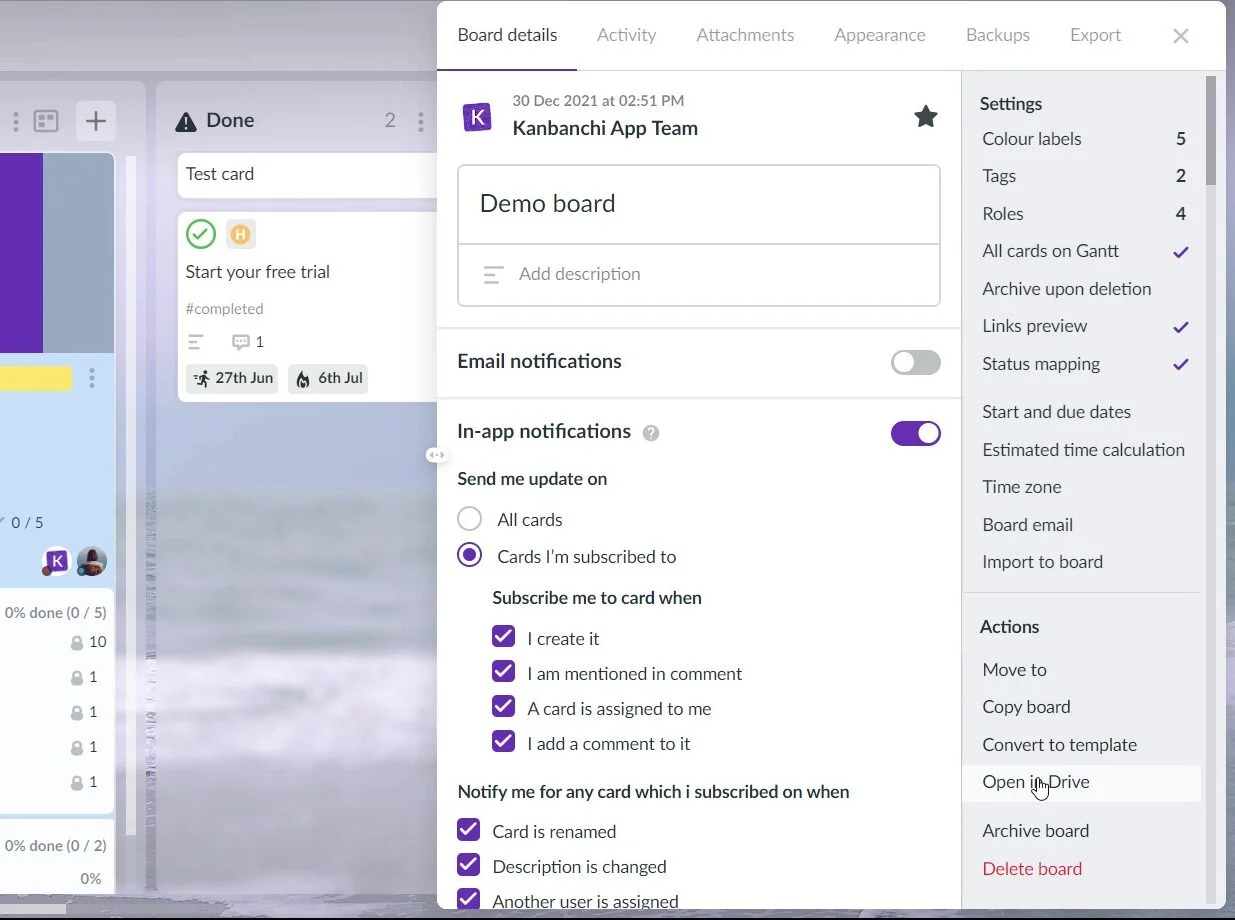This screenshot has height=920, width=1235.
Task: Click the comment icon on free trial card
Action: pos(241,342)
